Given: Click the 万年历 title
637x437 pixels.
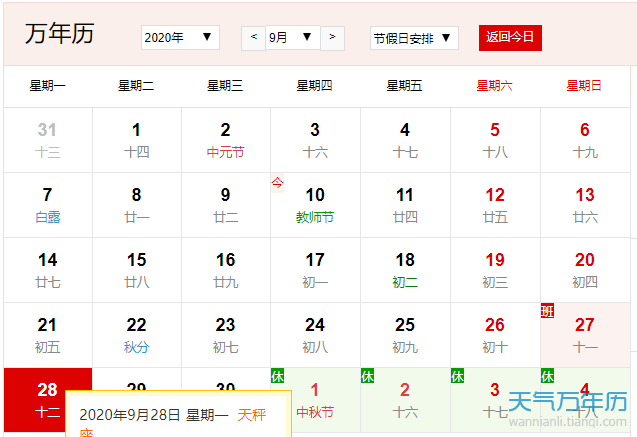Looking at the screenshot, I should point(60,34).
